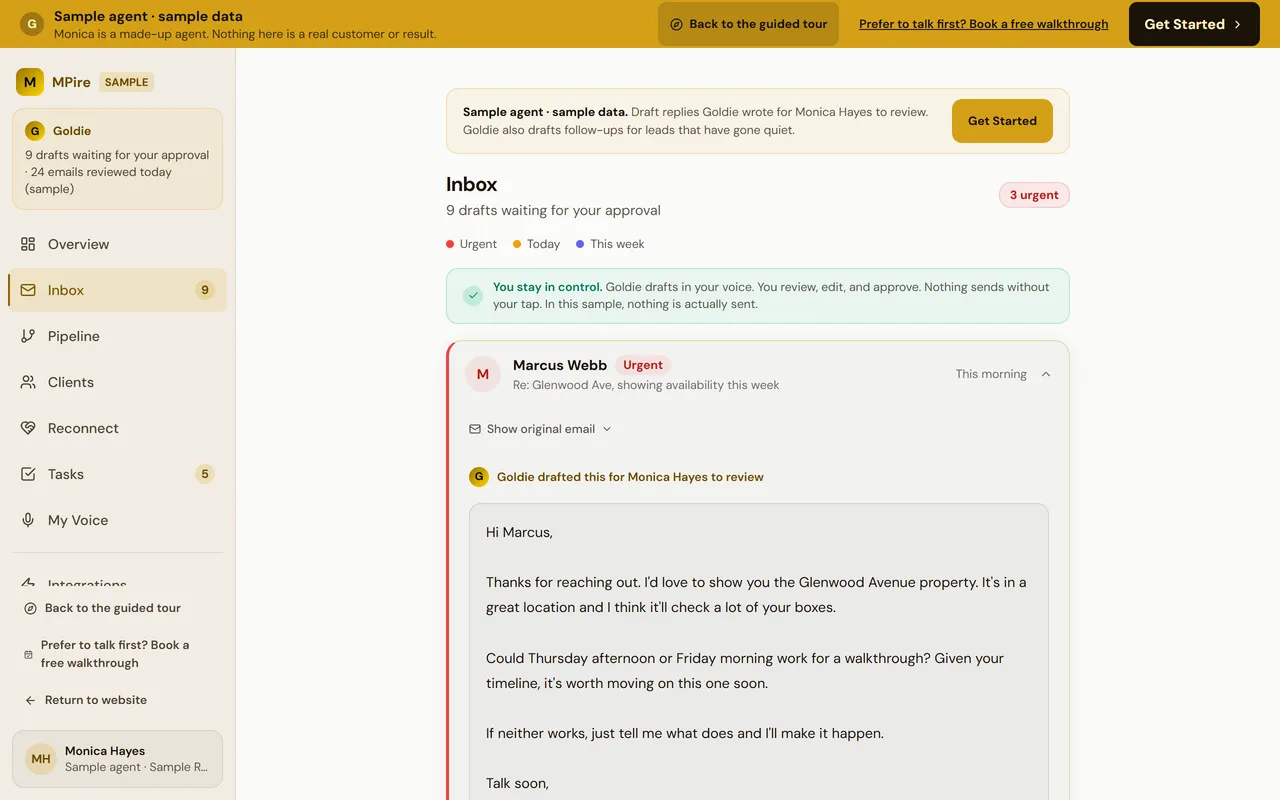Select Inbox in the sidebar
This screenshot has height=800, width=1280.
click(x=118, y=290)
